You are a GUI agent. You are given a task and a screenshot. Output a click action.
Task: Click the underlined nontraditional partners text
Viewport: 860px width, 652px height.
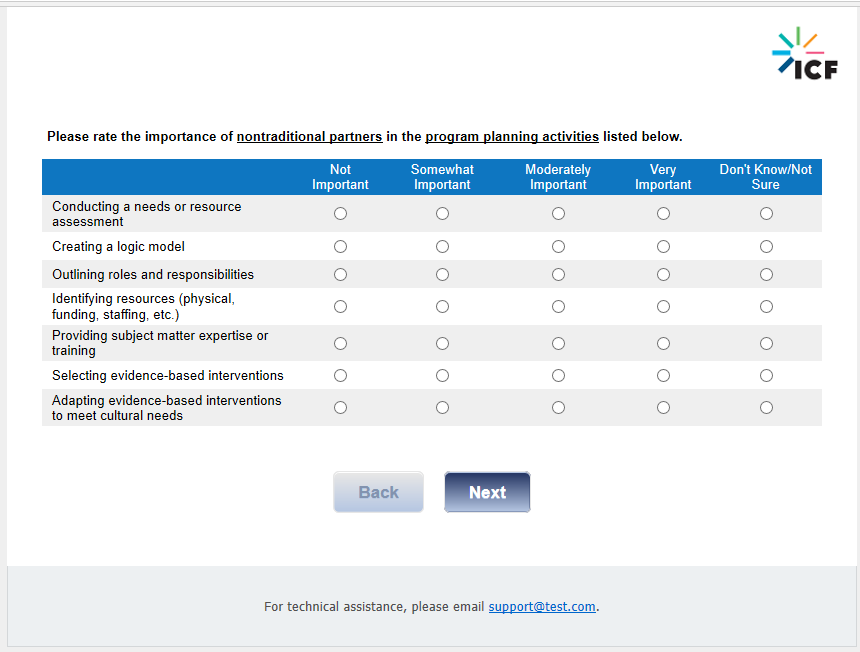click(x=309, y=137)
